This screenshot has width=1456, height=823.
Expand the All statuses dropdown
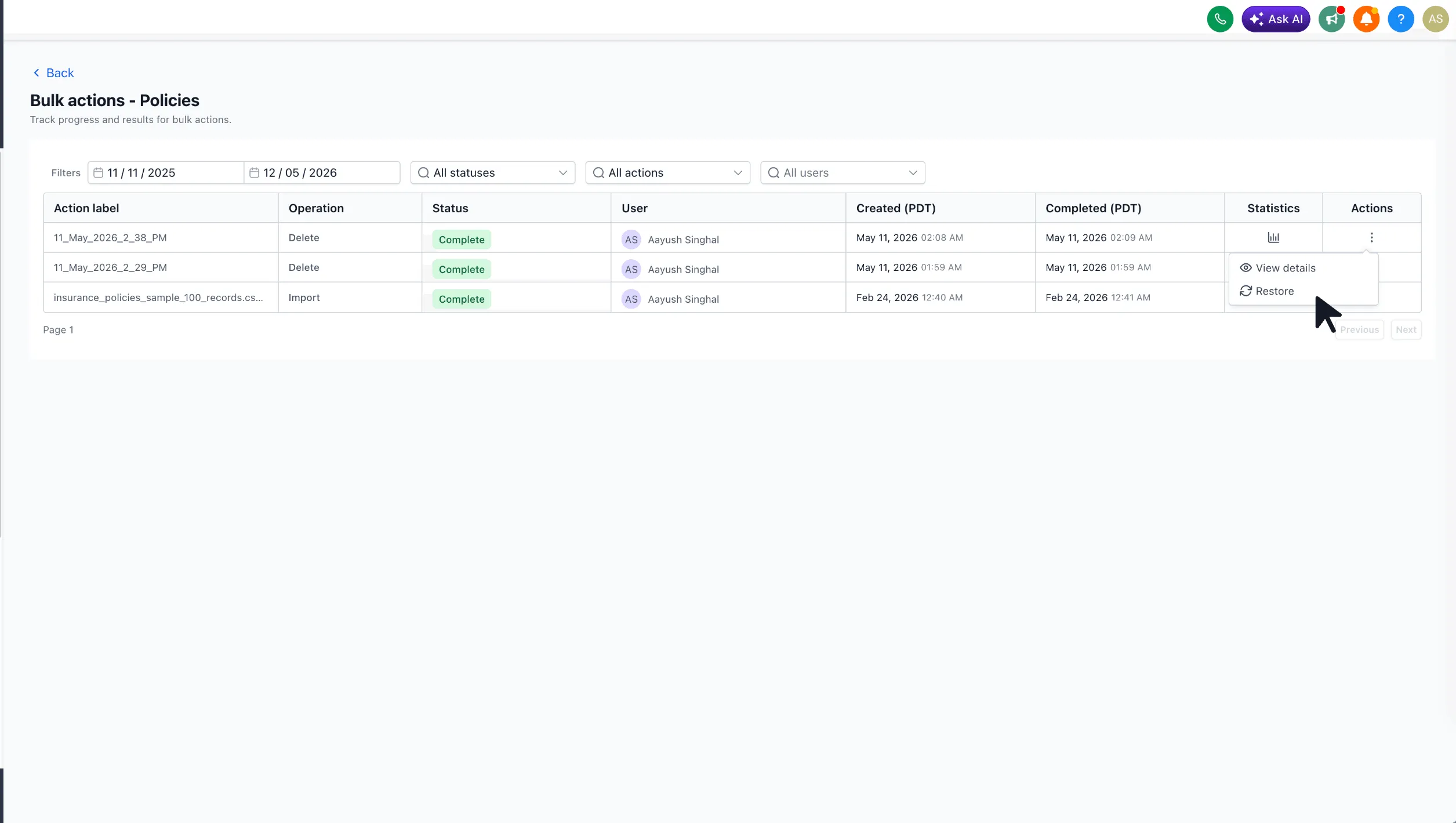click(x=493, y=173)
